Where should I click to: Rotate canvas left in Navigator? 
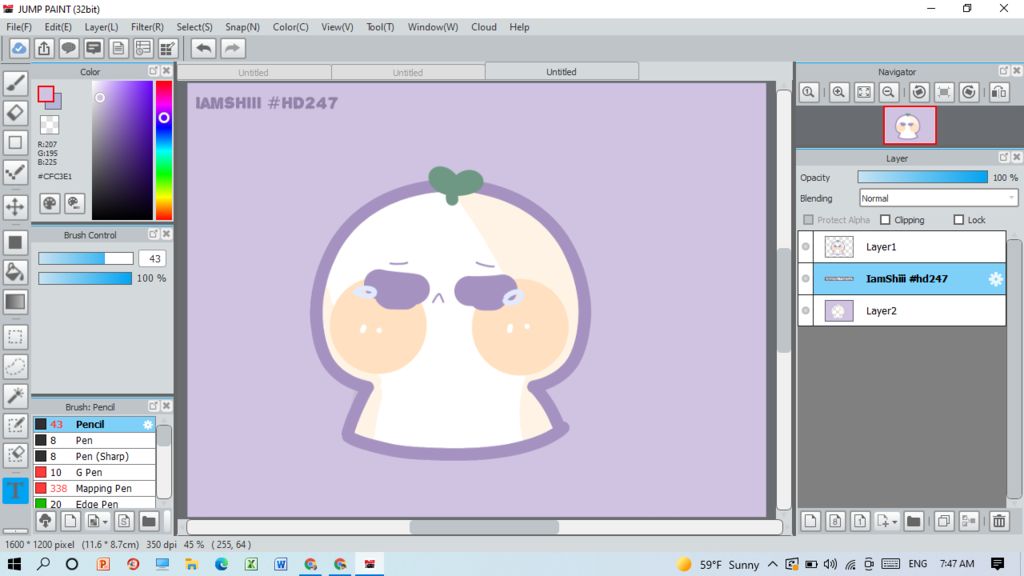920,92
